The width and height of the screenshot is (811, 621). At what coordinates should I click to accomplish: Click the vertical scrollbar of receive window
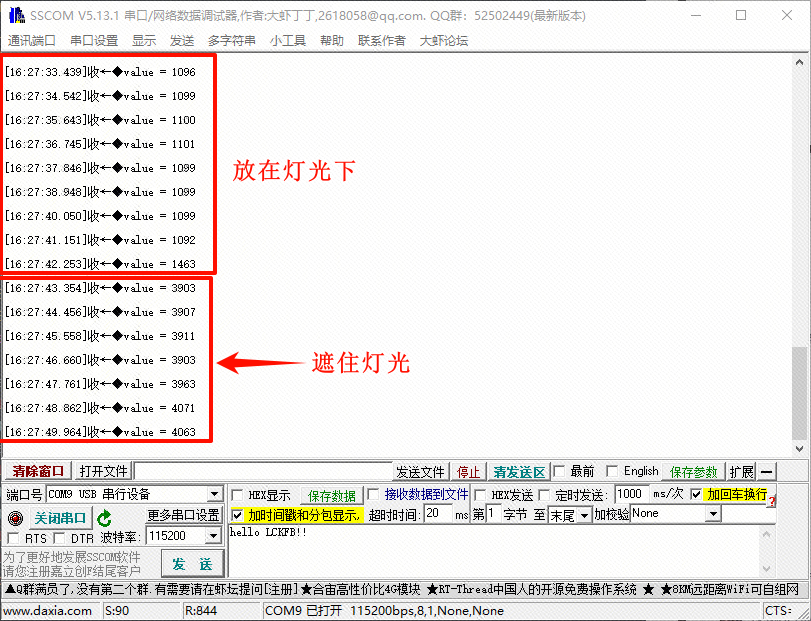coord(798,250)
